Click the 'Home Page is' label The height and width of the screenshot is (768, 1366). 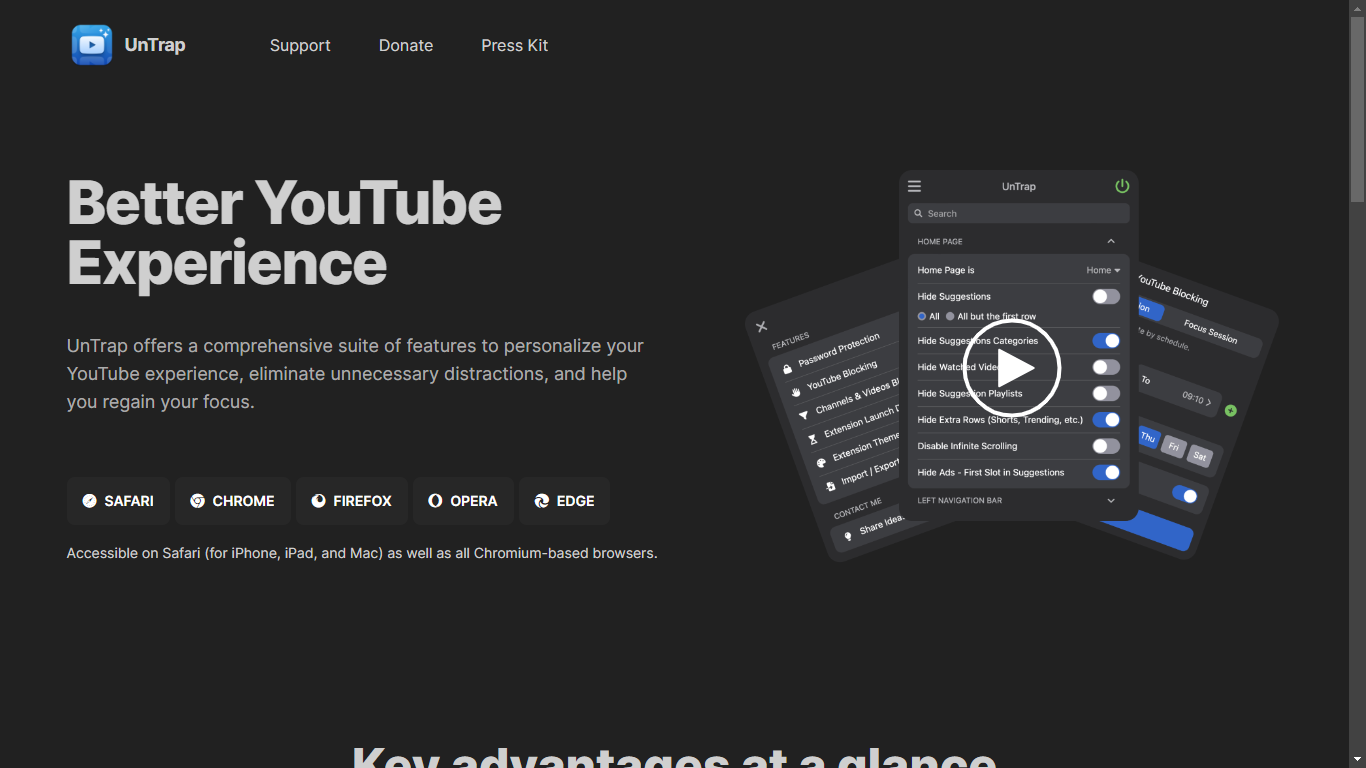[x=946, y=270]
